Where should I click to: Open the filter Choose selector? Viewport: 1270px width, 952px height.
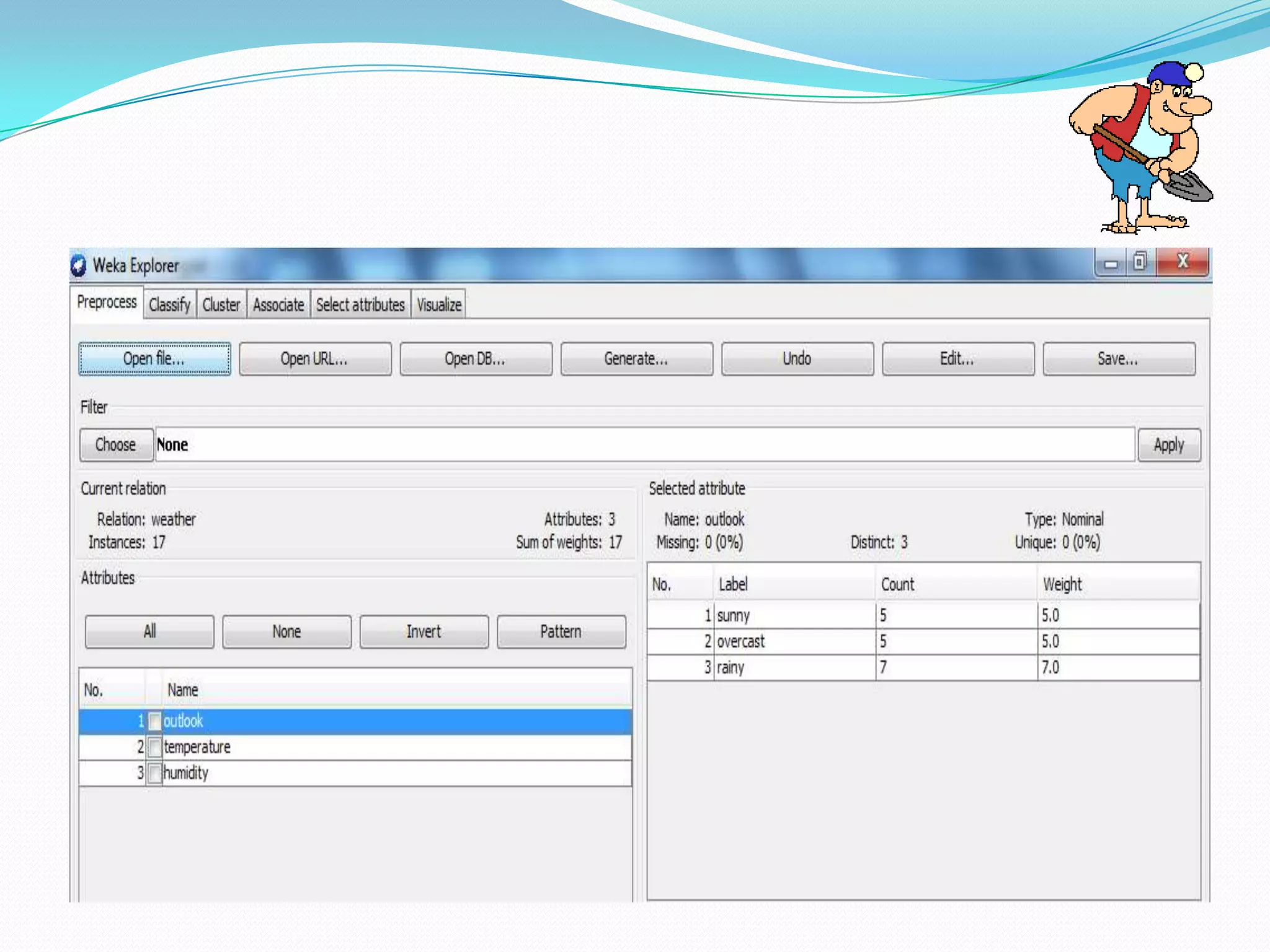tap(116, 445)
